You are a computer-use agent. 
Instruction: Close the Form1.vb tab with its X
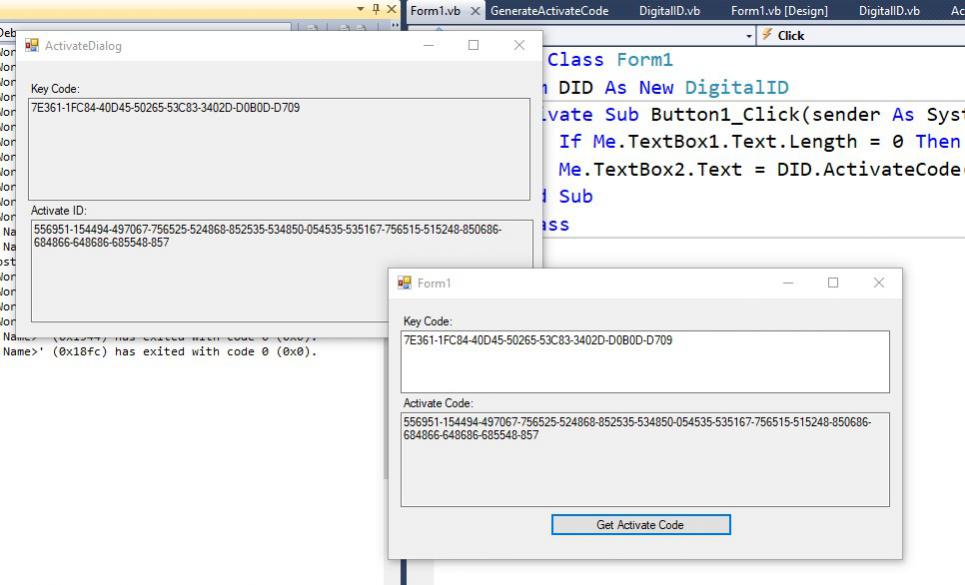coord(476,11)
